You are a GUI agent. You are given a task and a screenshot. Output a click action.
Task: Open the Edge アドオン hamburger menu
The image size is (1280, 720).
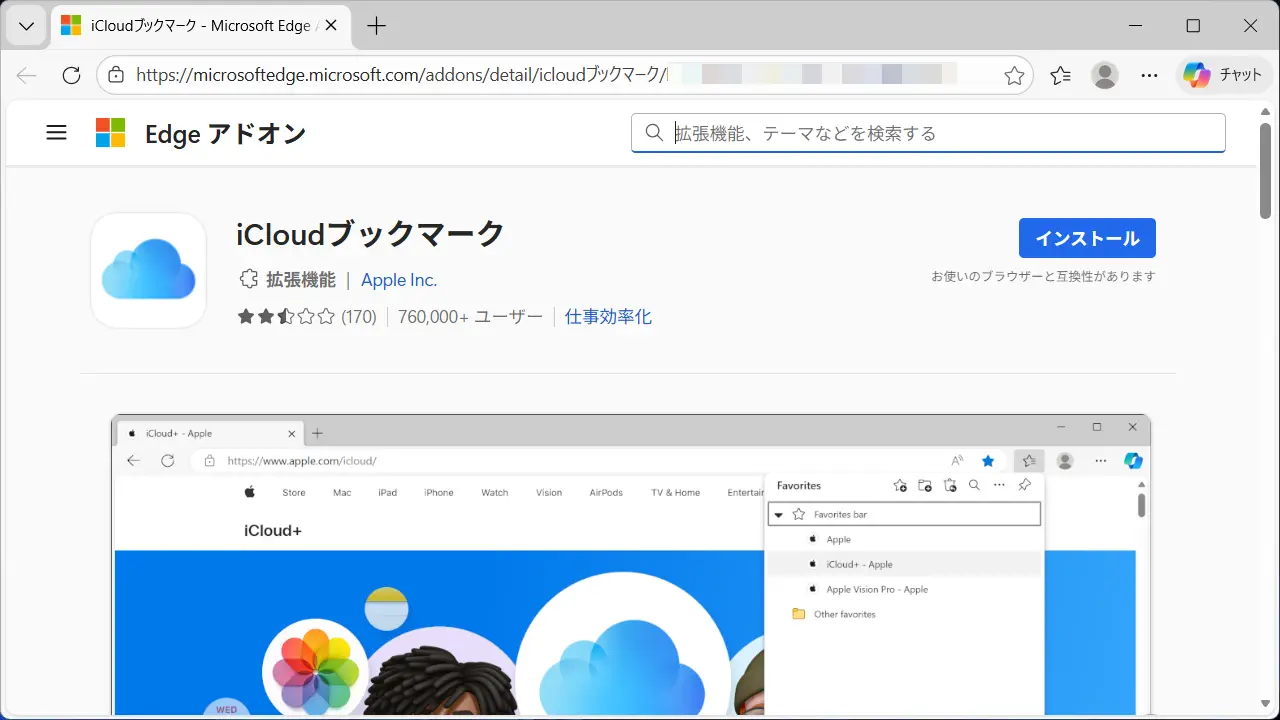tap(57, 133)
